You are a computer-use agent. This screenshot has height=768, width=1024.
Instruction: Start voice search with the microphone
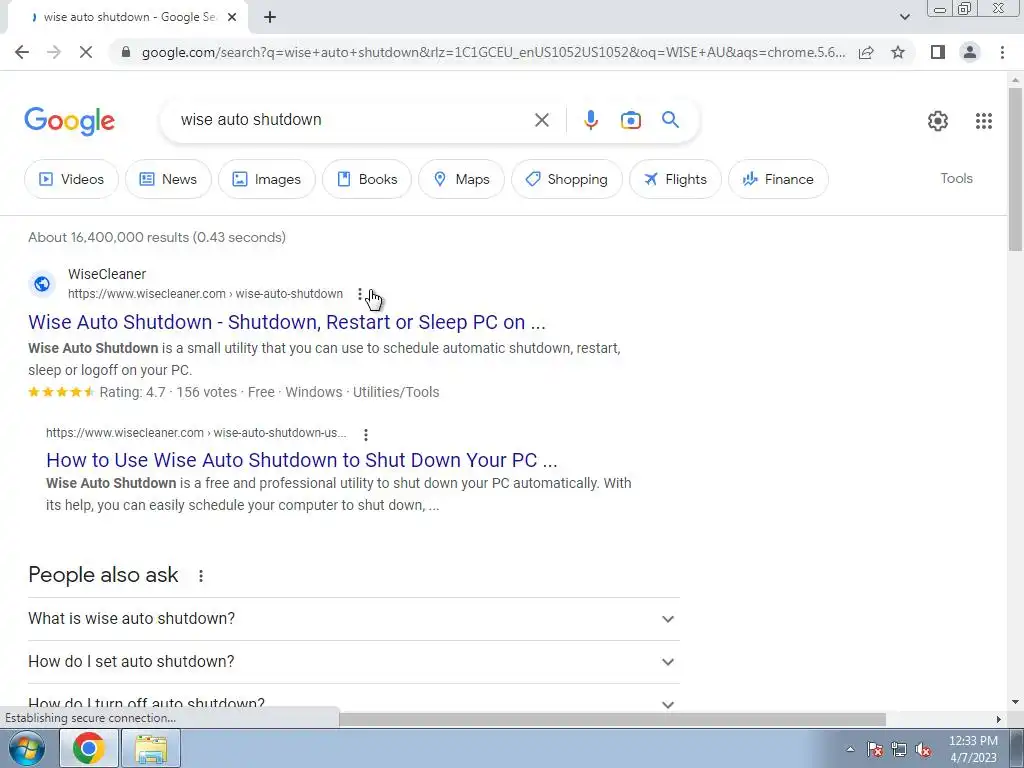point(590,120)
